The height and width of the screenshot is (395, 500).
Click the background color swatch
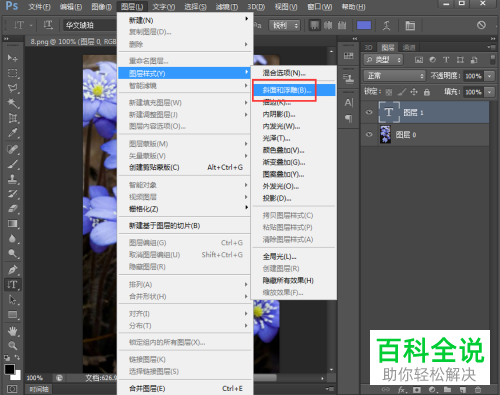point(17,376)
